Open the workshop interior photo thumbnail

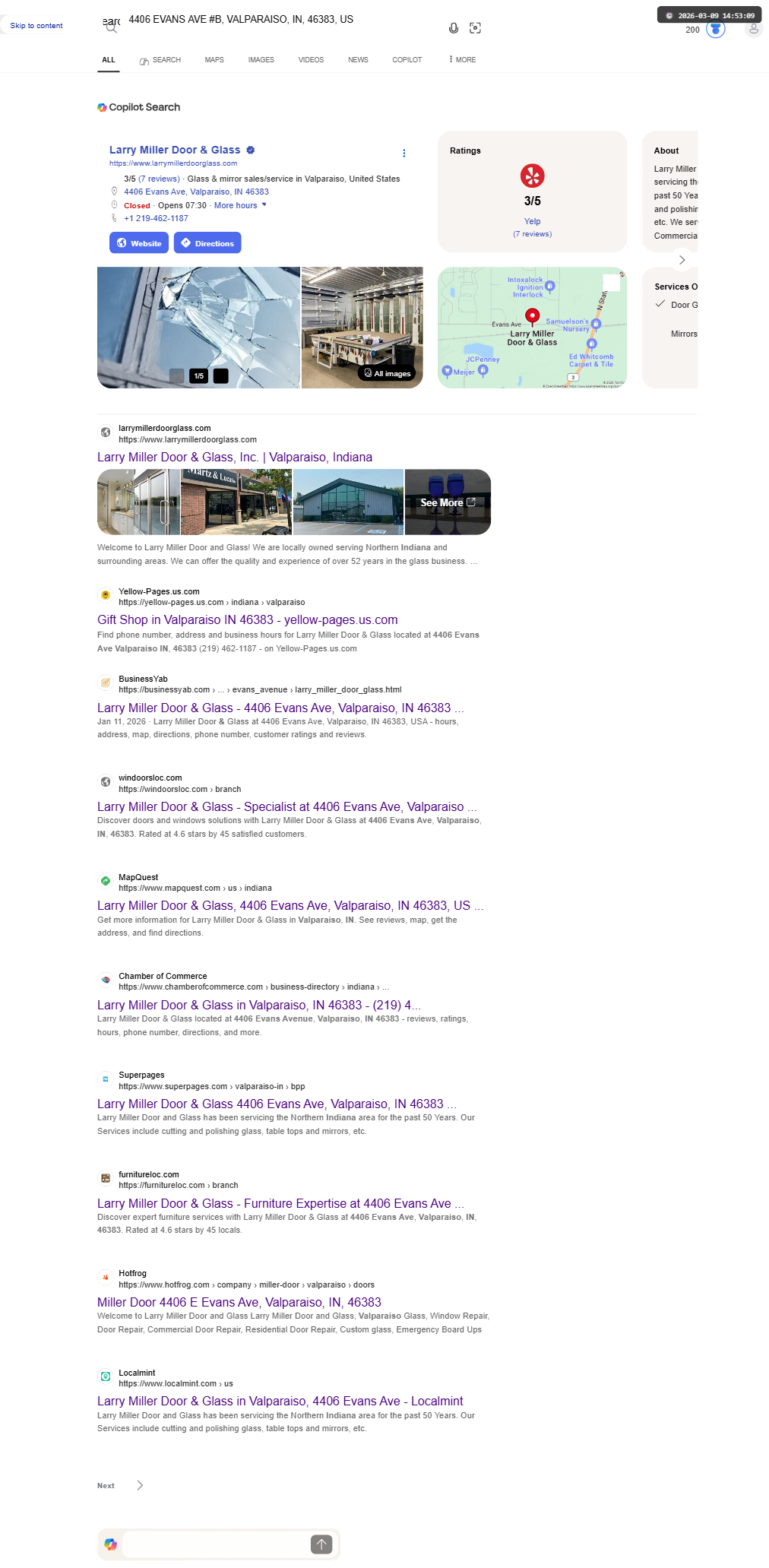click(362, 328)
